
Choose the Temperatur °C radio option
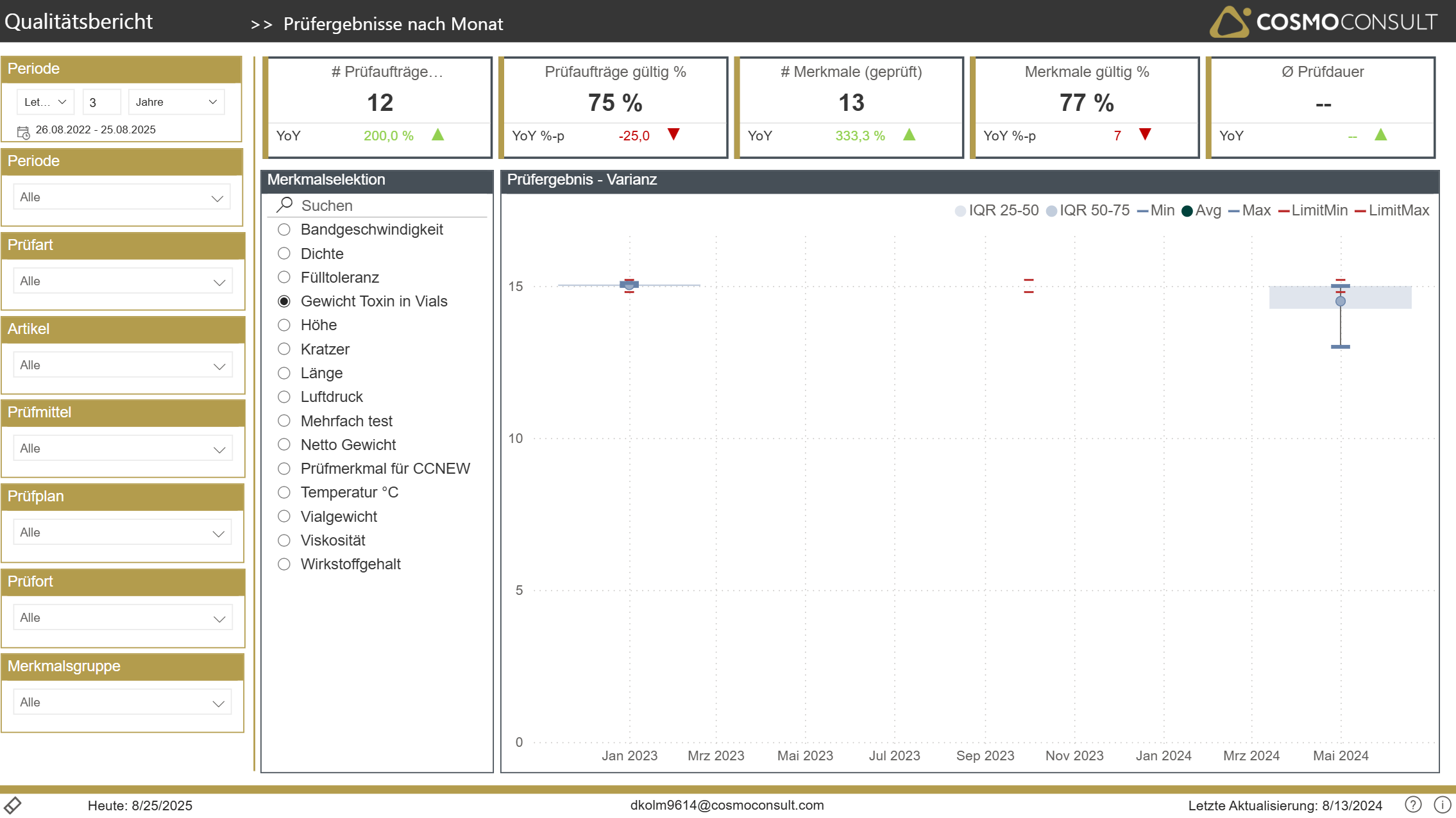pos(284,492)
